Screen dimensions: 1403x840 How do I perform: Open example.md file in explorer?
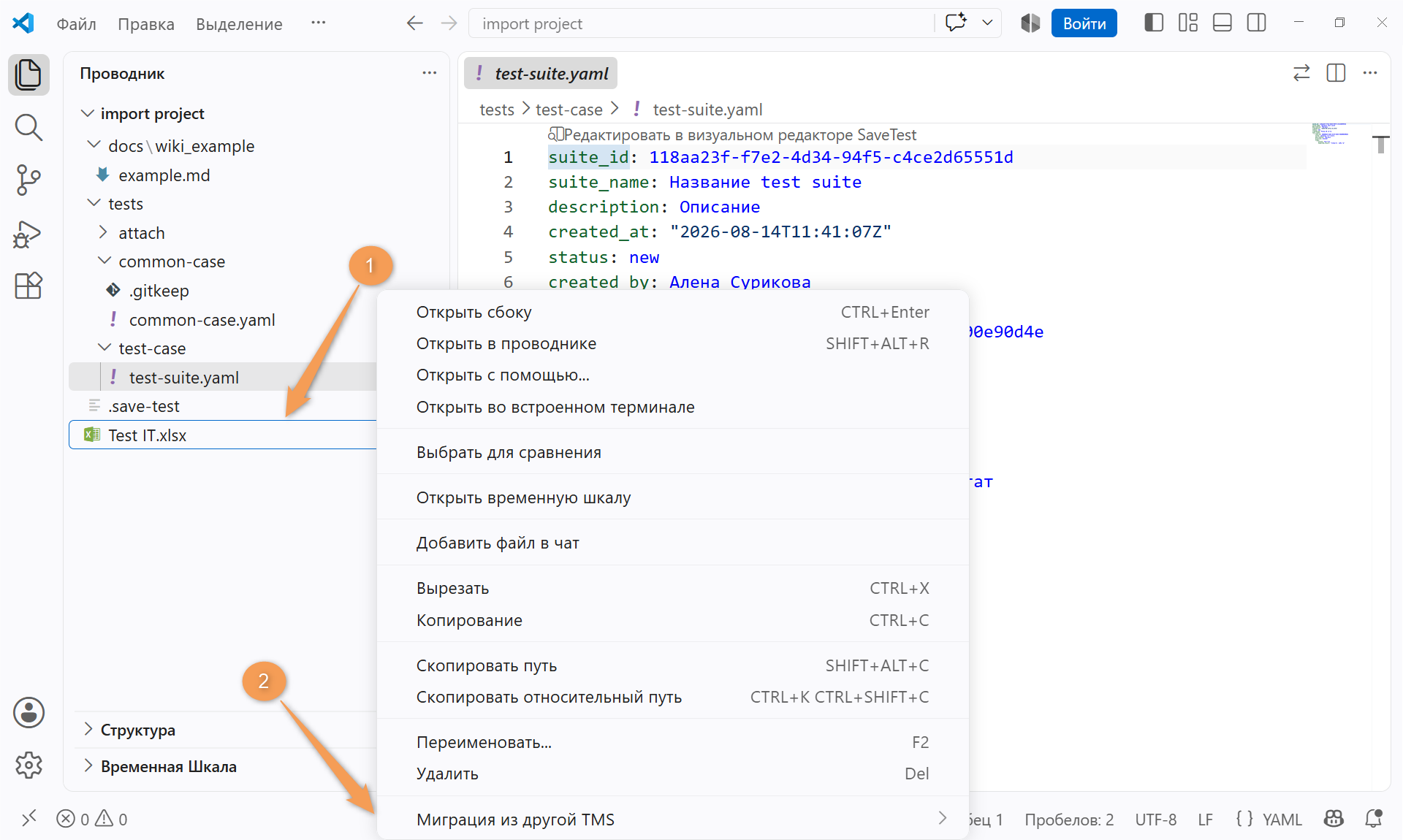click(x=164, y=175)
